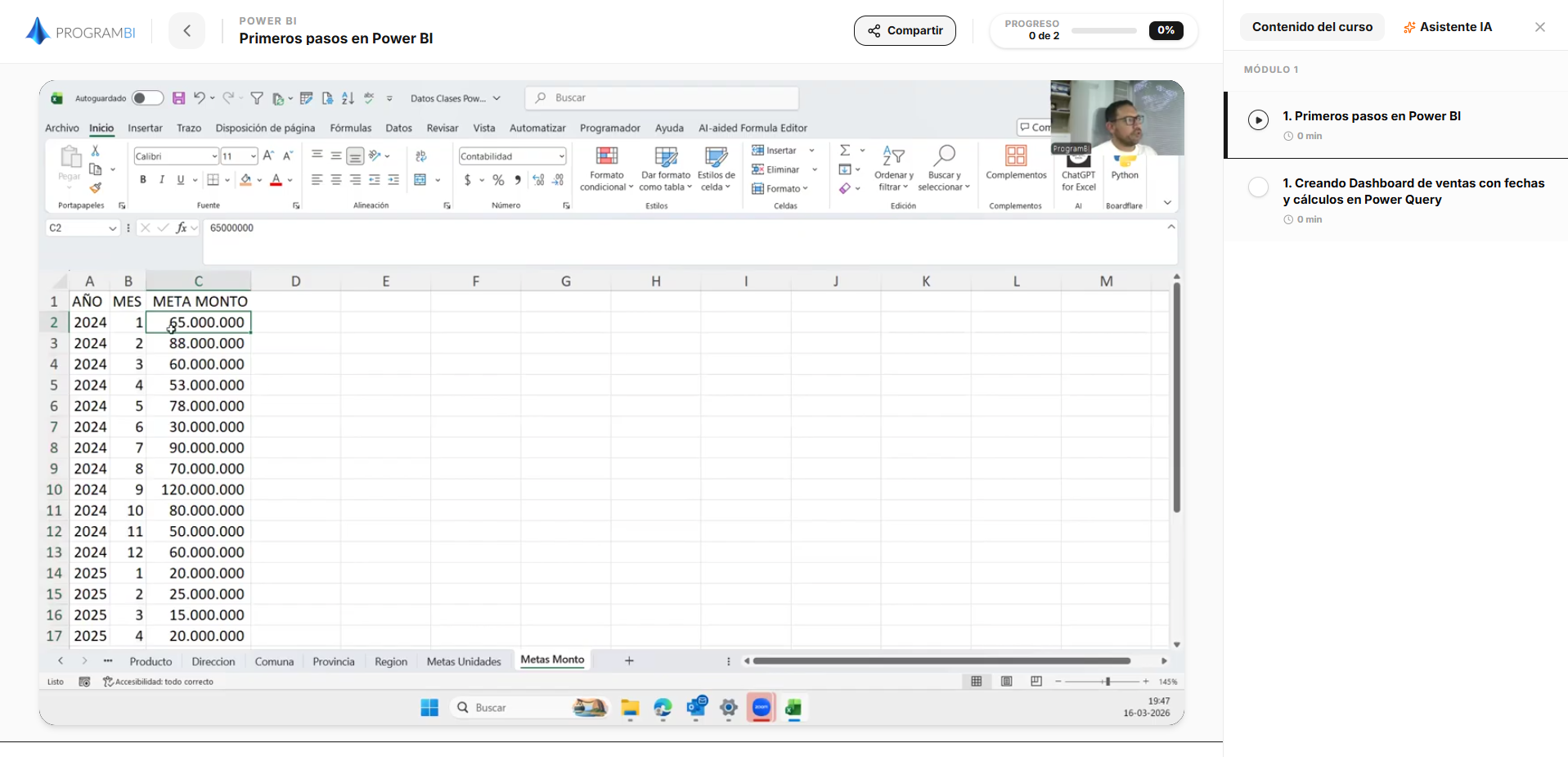Viewport: 1568px width, 757px height.
Task: Select the second lesson completion circle
Action: 1258,187
